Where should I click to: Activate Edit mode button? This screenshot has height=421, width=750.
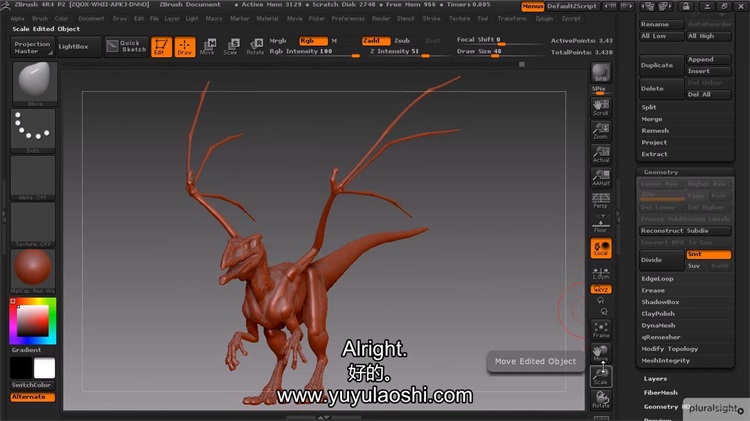point(161,47)
